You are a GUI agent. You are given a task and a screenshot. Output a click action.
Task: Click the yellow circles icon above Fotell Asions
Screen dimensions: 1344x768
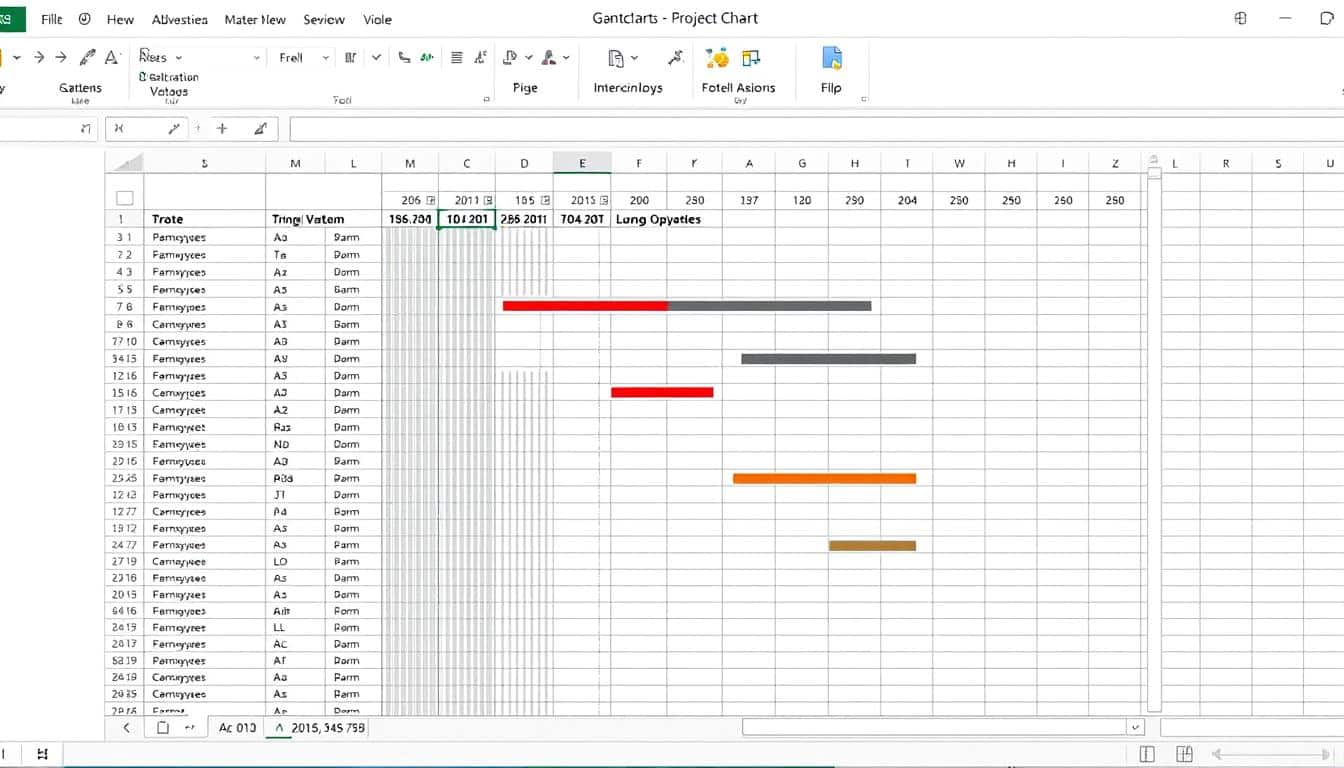(x=717, y=58)
